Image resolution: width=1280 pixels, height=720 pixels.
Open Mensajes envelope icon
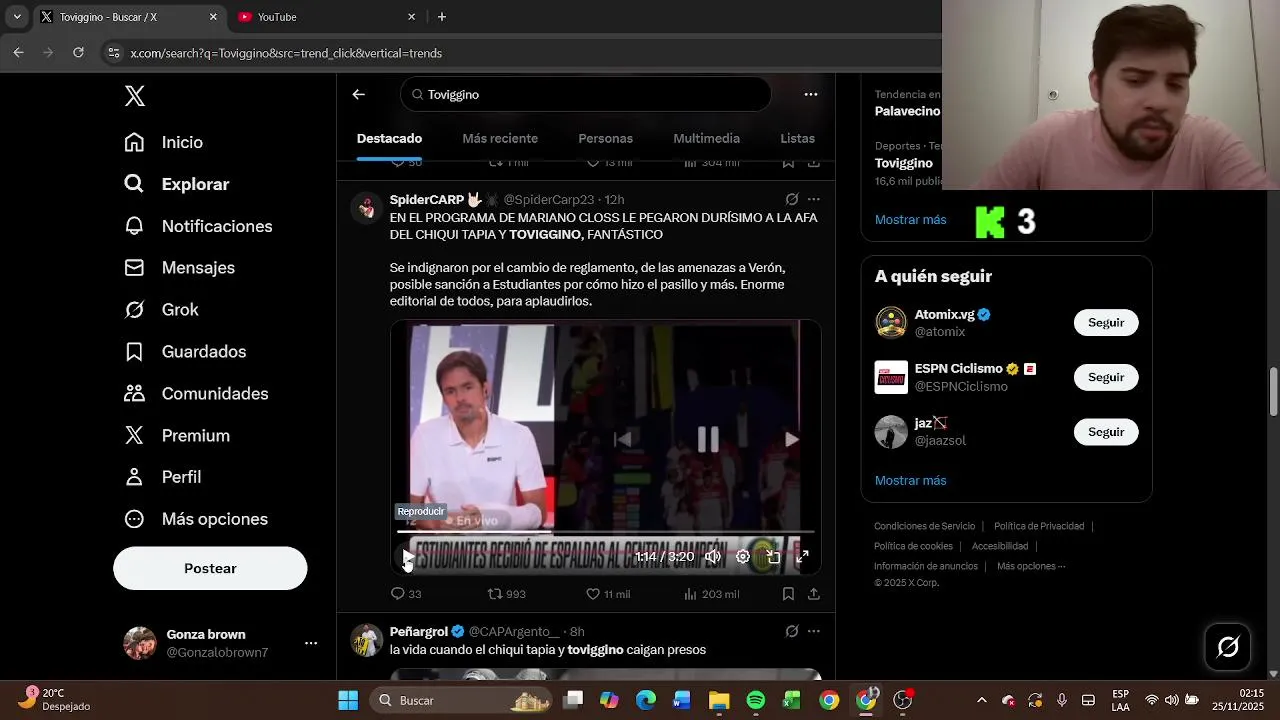pos(134,268)
